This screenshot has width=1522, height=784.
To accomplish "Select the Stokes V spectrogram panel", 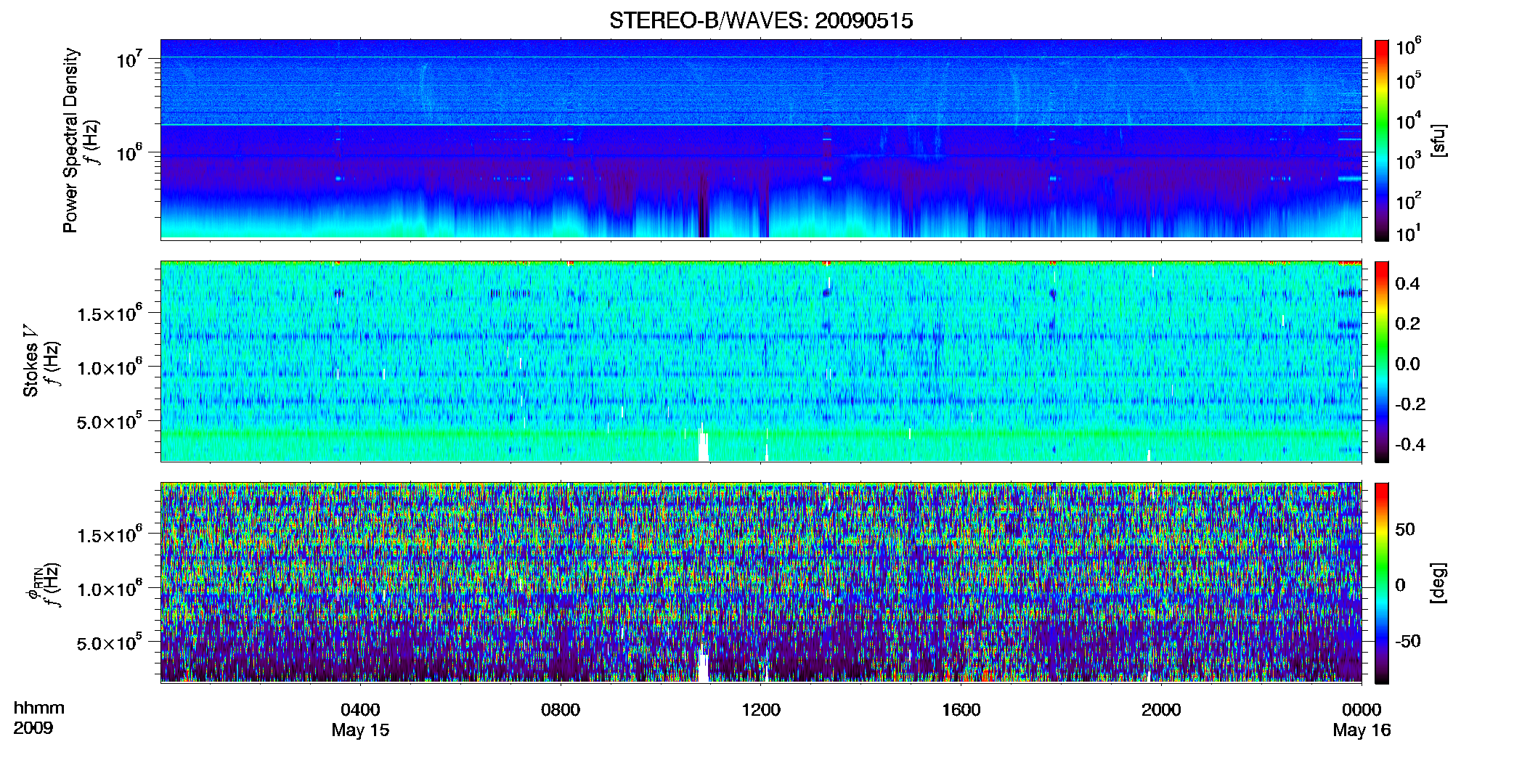I will [x=761, y=361].
